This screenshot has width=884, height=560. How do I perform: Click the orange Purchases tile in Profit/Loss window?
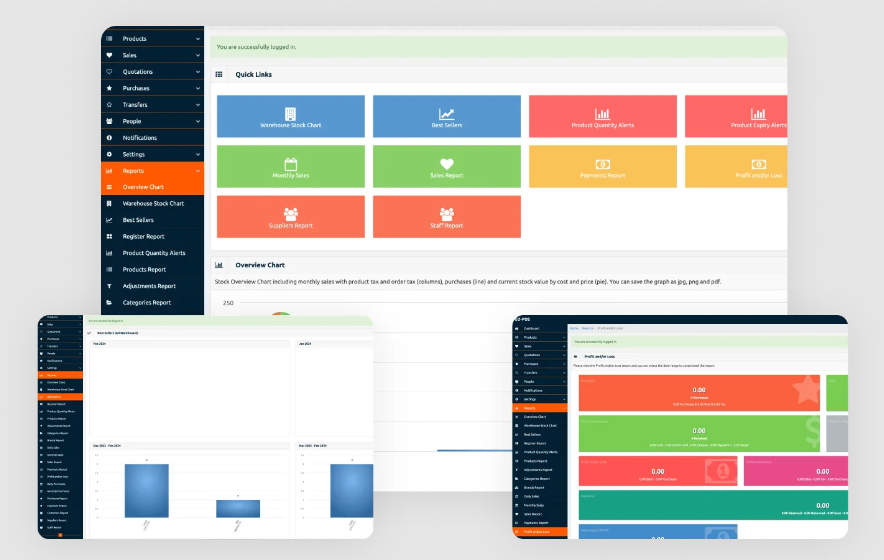[699, 393]
